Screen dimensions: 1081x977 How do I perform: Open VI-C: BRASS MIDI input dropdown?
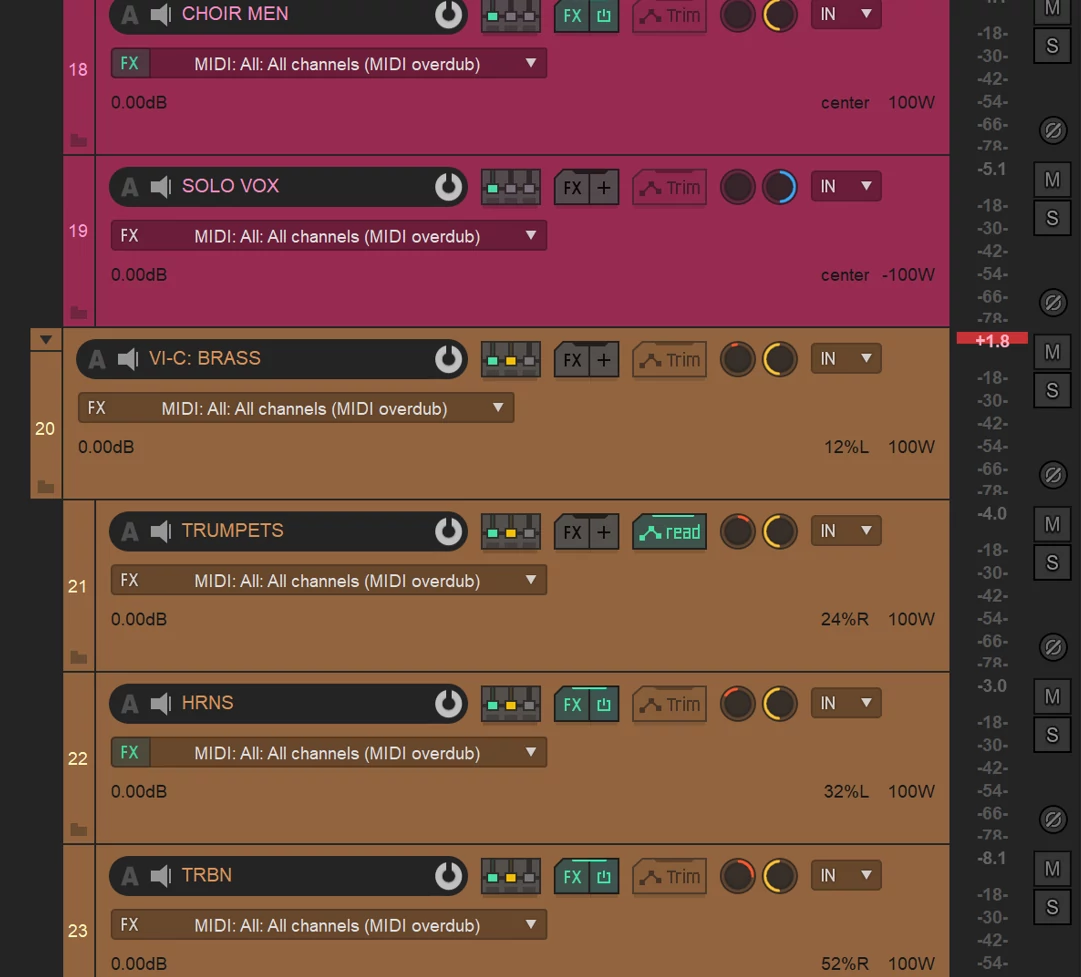point(315,408)
